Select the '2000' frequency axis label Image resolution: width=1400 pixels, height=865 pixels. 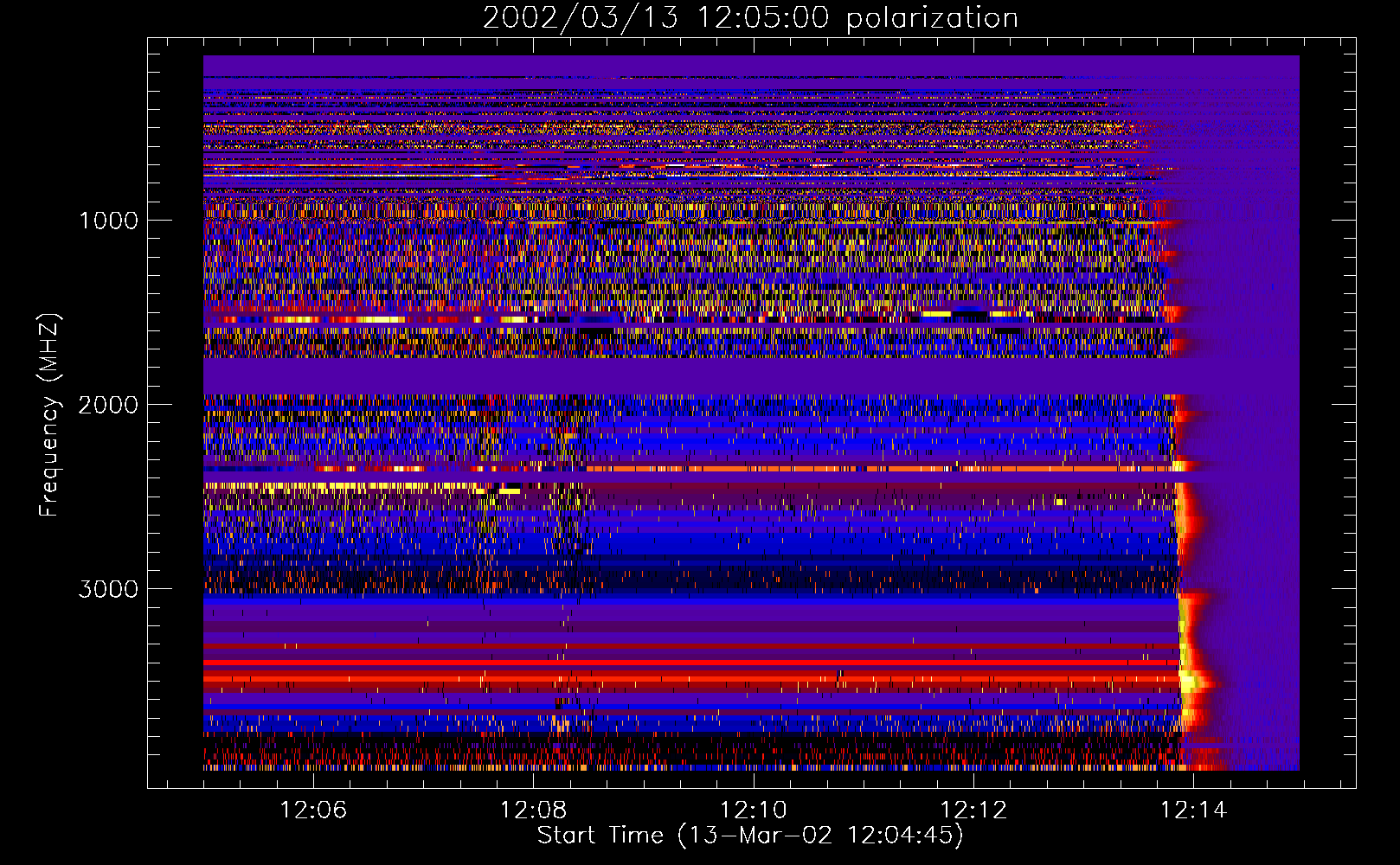tap(108, 405)
